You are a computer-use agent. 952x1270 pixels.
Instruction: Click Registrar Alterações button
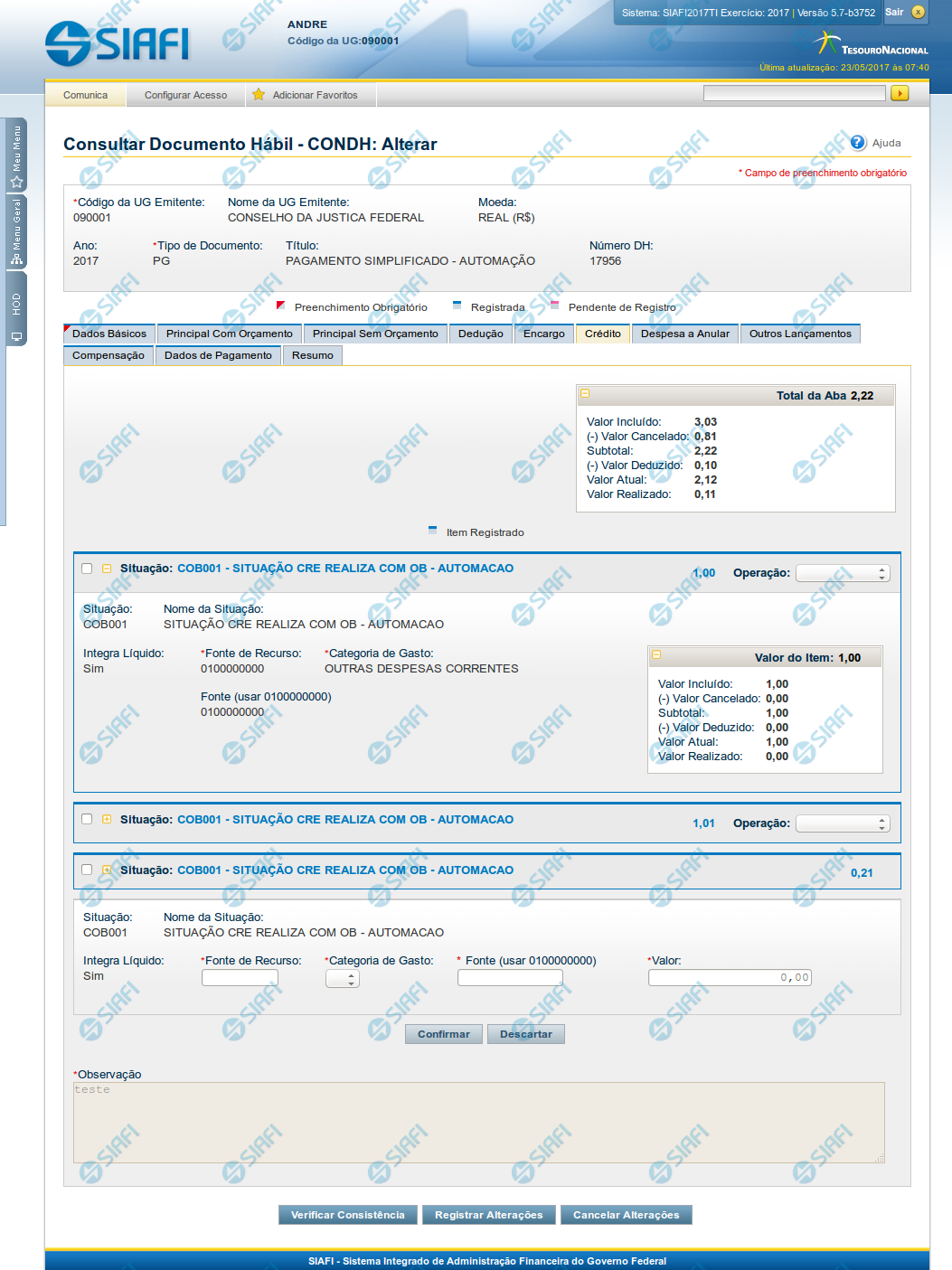pyautogui.click(x=488, y=1215)
